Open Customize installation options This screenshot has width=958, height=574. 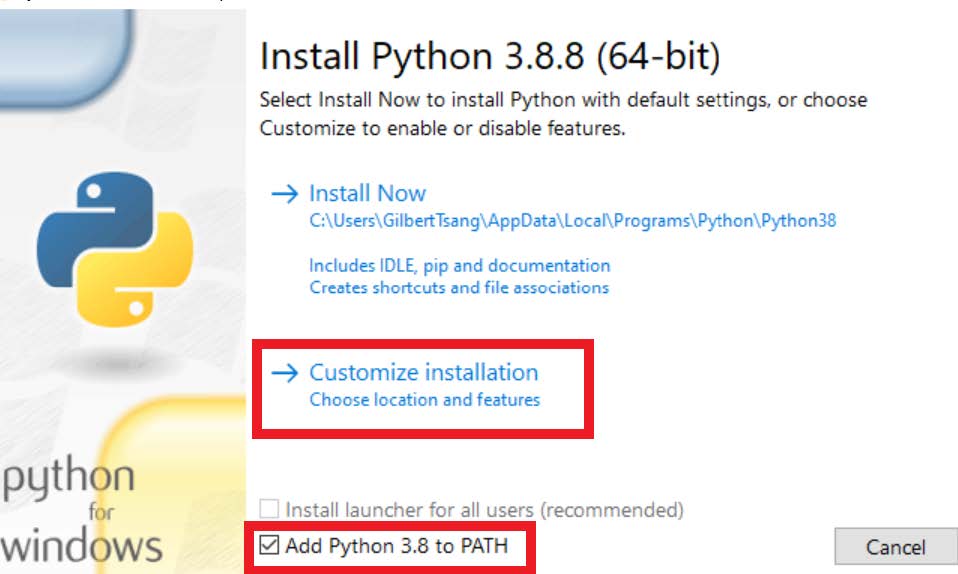(423, 372)
